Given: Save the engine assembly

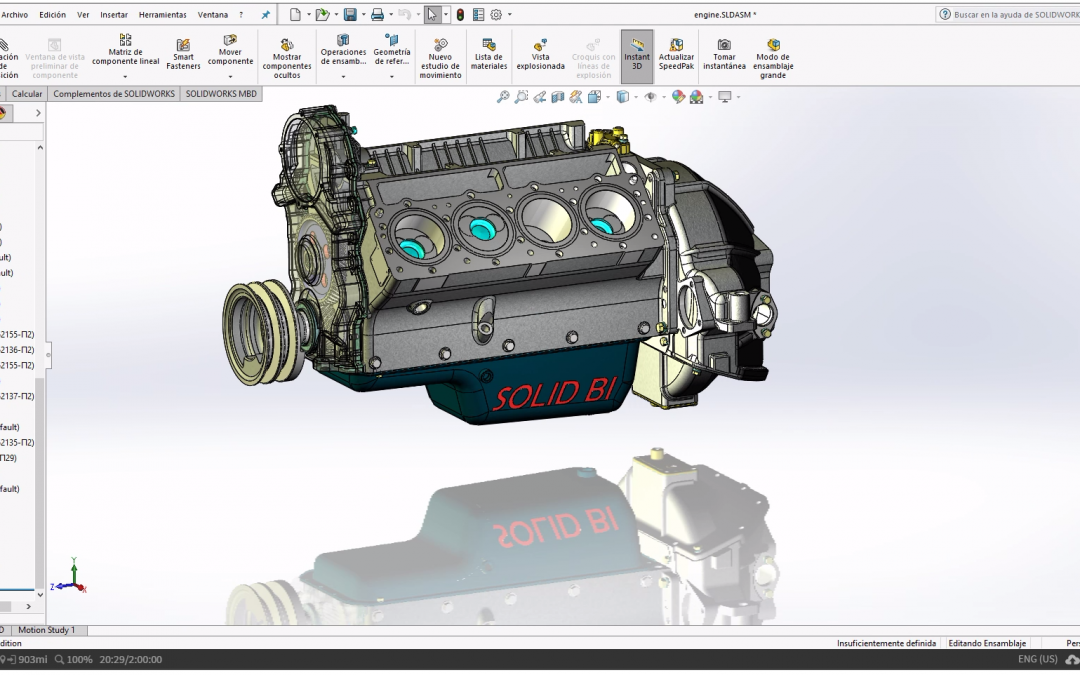Looking at the screenshot, I should point(350,14).
